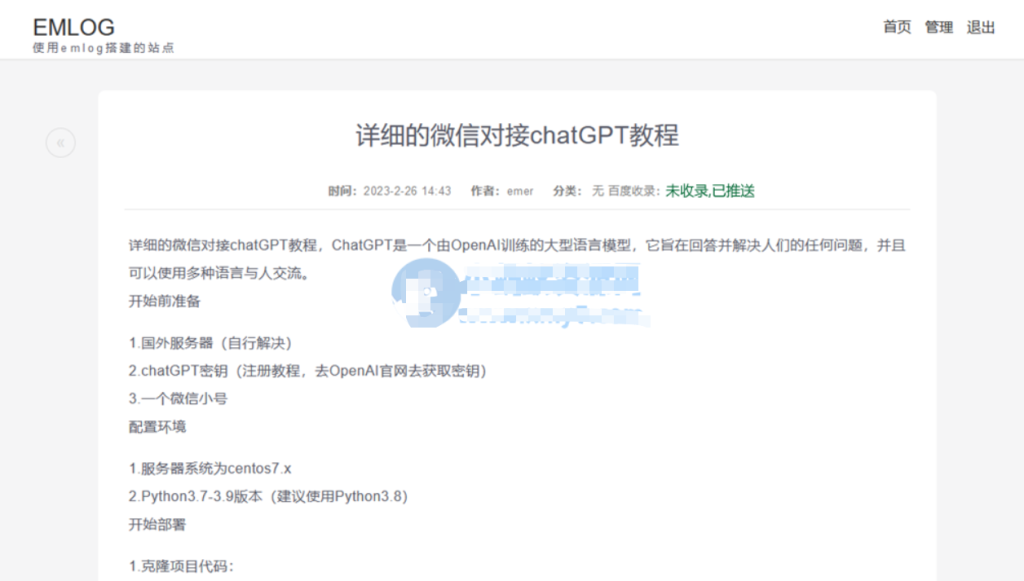Image resolution: width=1024 pixels, height=581 pixels.
Task: Open the article title 详细的微信对接chatGPT教程
Action: (516, 135)
